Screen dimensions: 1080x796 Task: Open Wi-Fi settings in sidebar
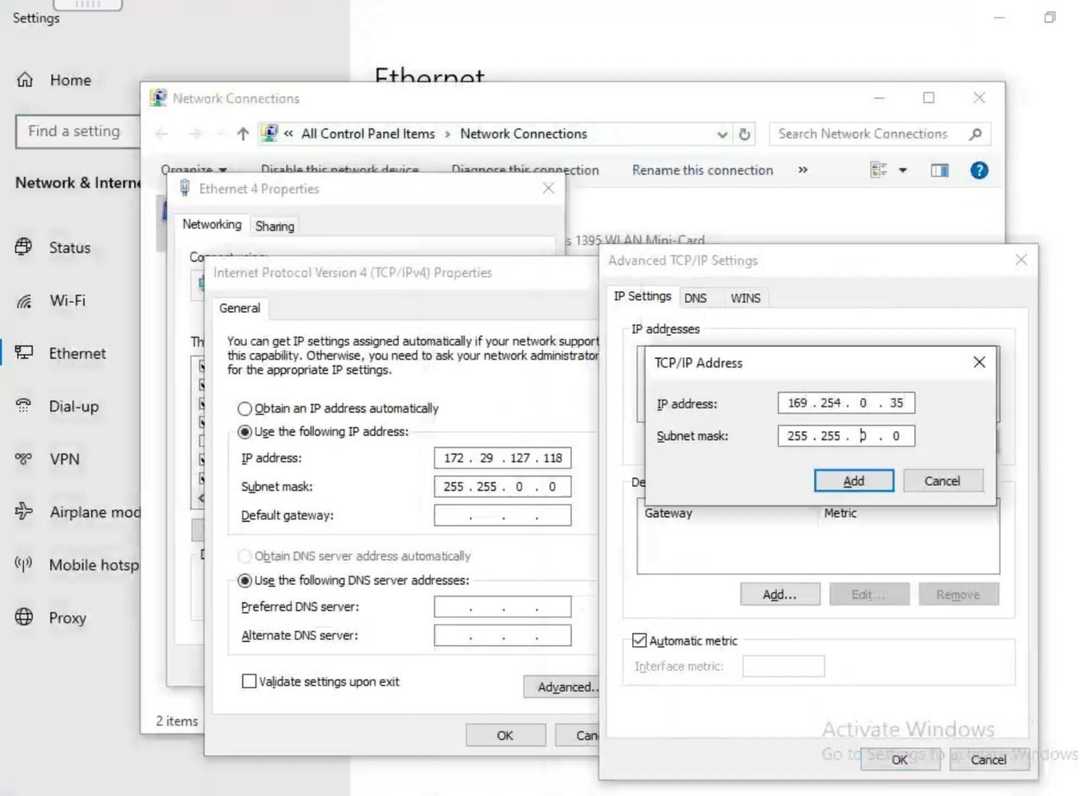(x=67, y=300)
